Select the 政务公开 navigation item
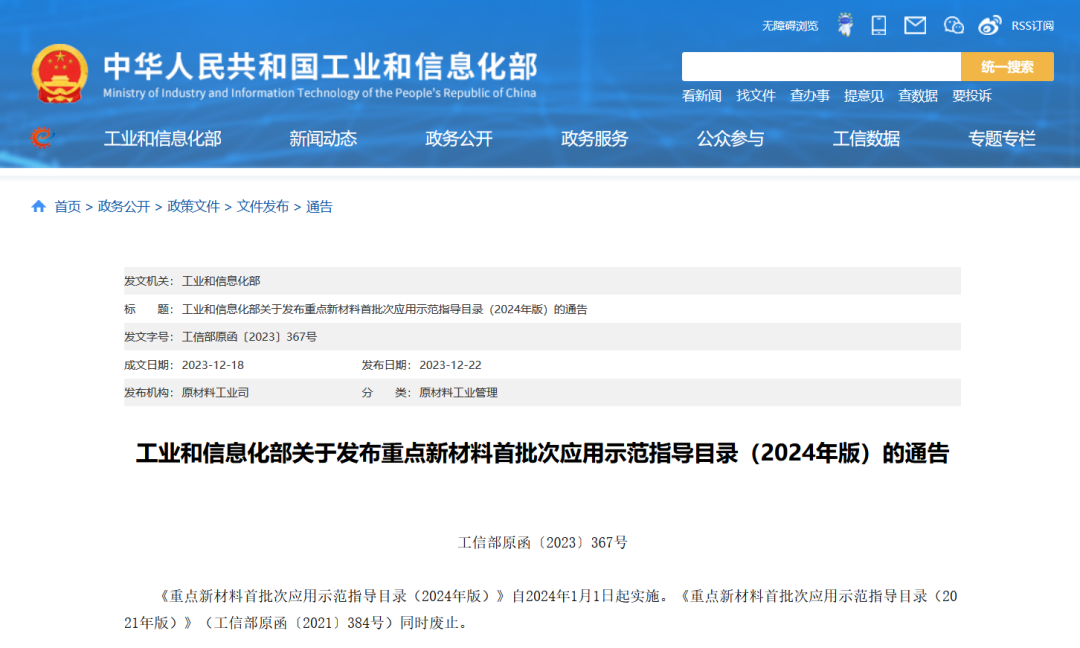 (x=459, y=139)
